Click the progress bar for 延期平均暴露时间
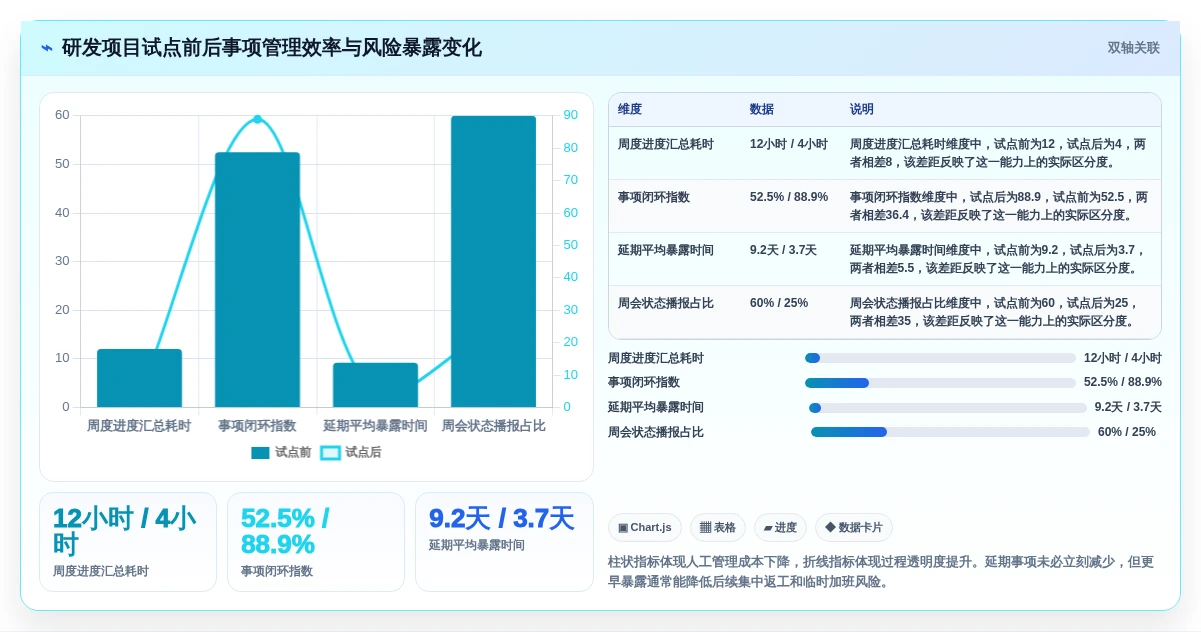The width and height of the screenshot is (1201, 632). 947,408
